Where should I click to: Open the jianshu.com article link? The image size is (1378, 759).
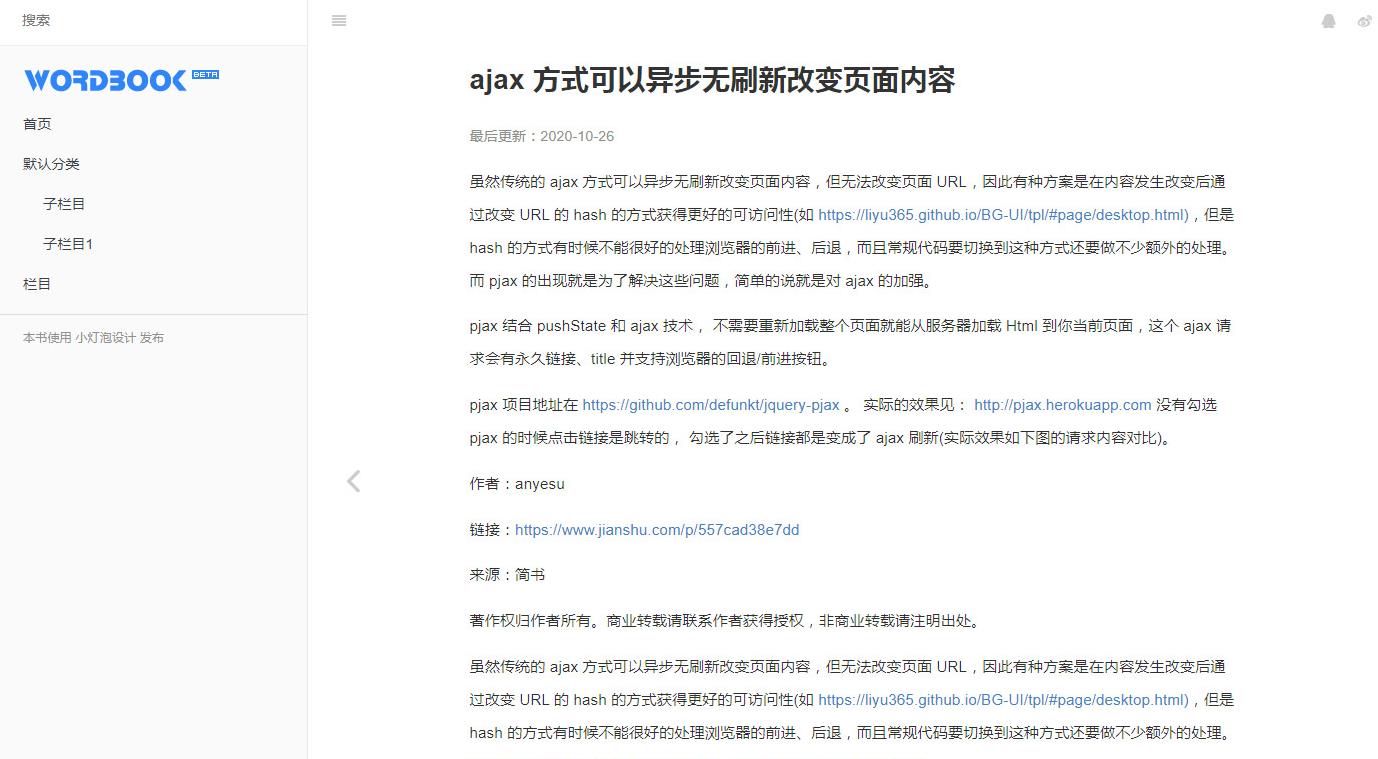pyautogui.click(x=656, y=530)
